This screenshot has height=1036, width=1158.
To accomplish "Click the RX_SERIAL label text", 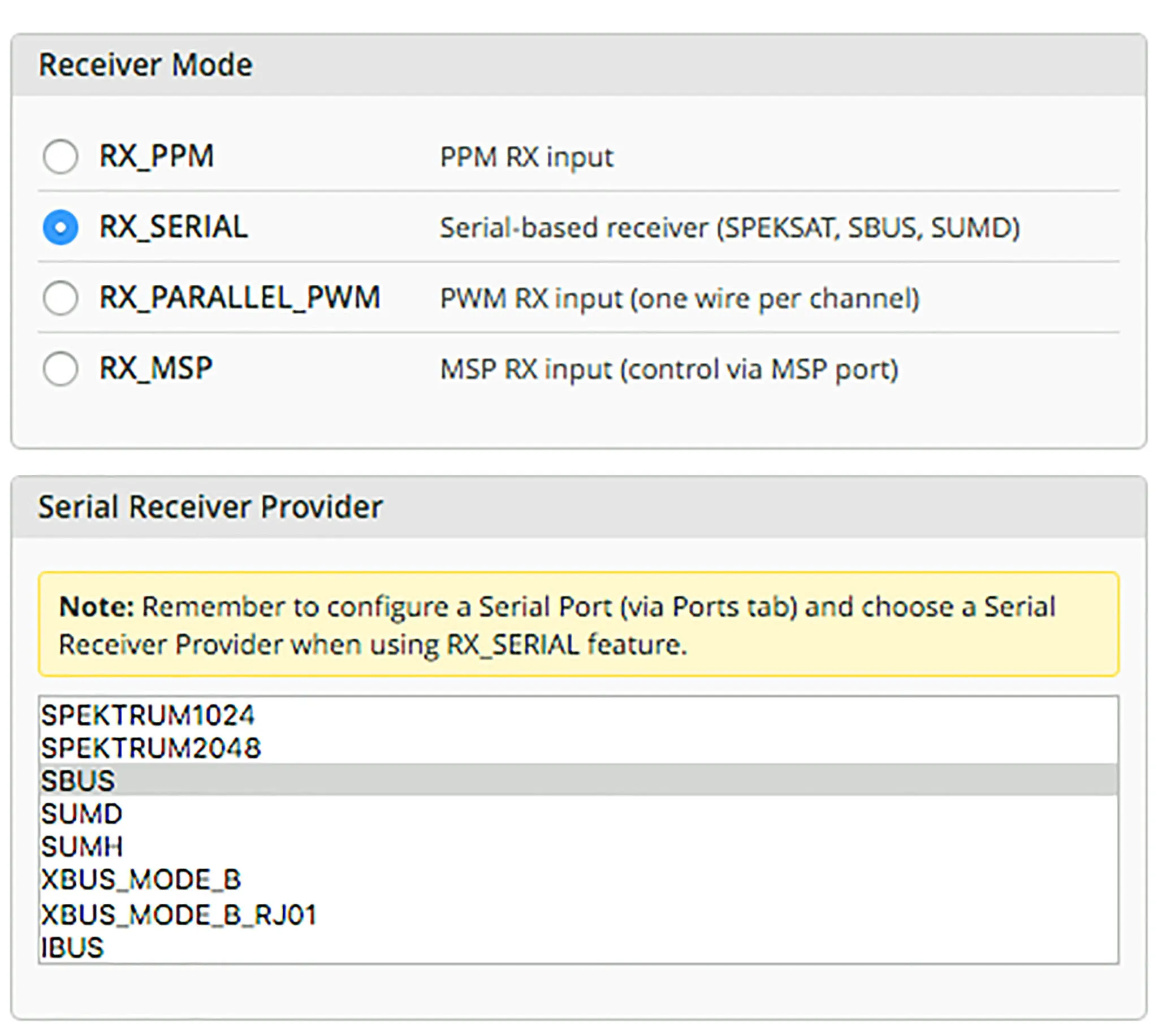I will coord(174,227).
